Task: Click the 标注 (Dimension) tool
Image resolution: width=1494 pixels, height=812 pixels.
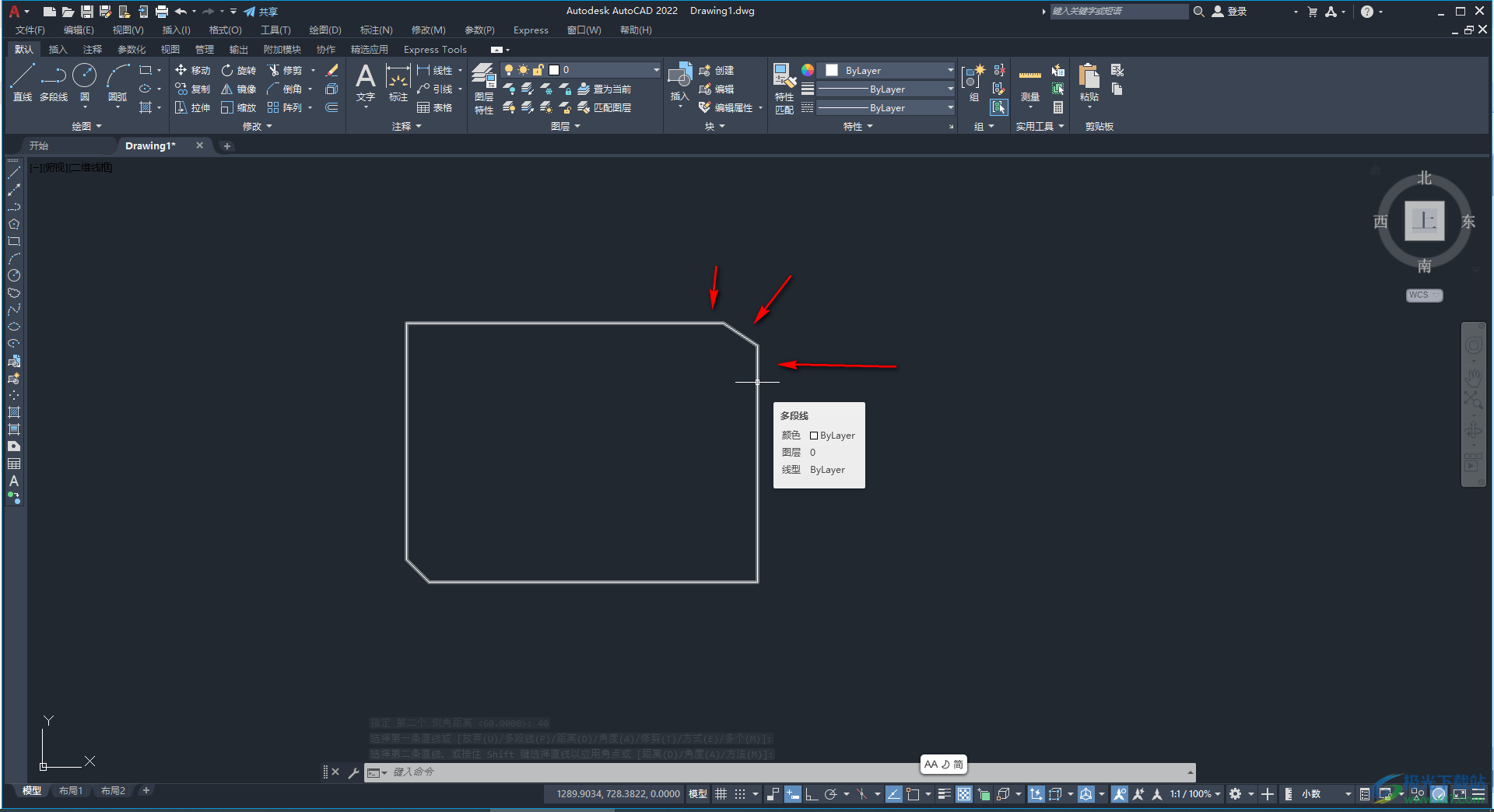Action: pyautogui.click(x=398, y=82)
